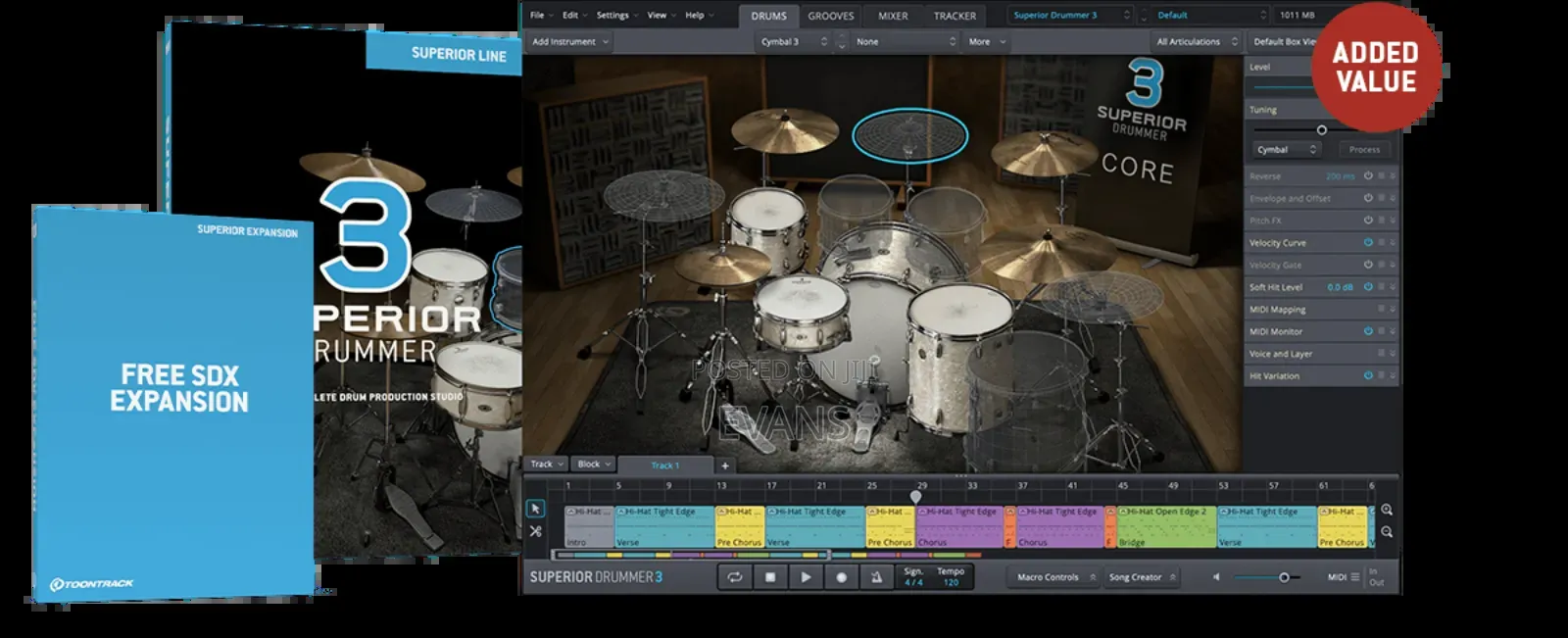Open Reverse row menu square icon
Image resolution: width=1568 pixels, height=638 pixels.
[1382, 176]
